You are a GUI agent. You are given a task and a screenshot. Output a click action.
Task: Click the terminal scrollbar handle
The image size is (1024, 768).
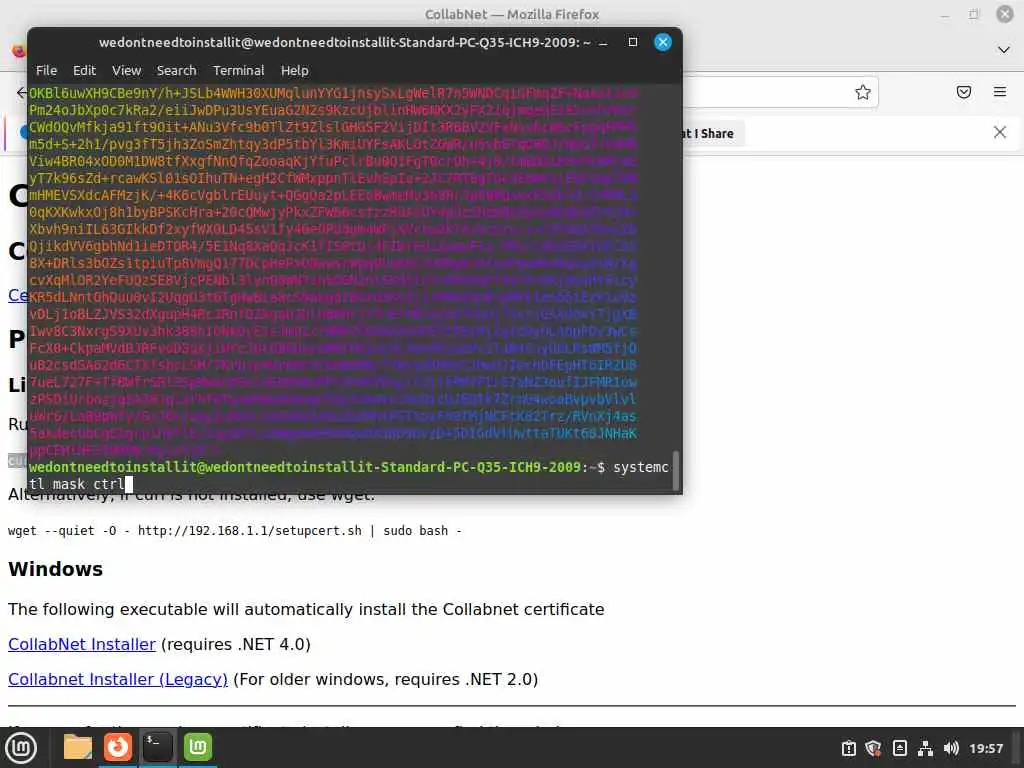tap(676, 470)
